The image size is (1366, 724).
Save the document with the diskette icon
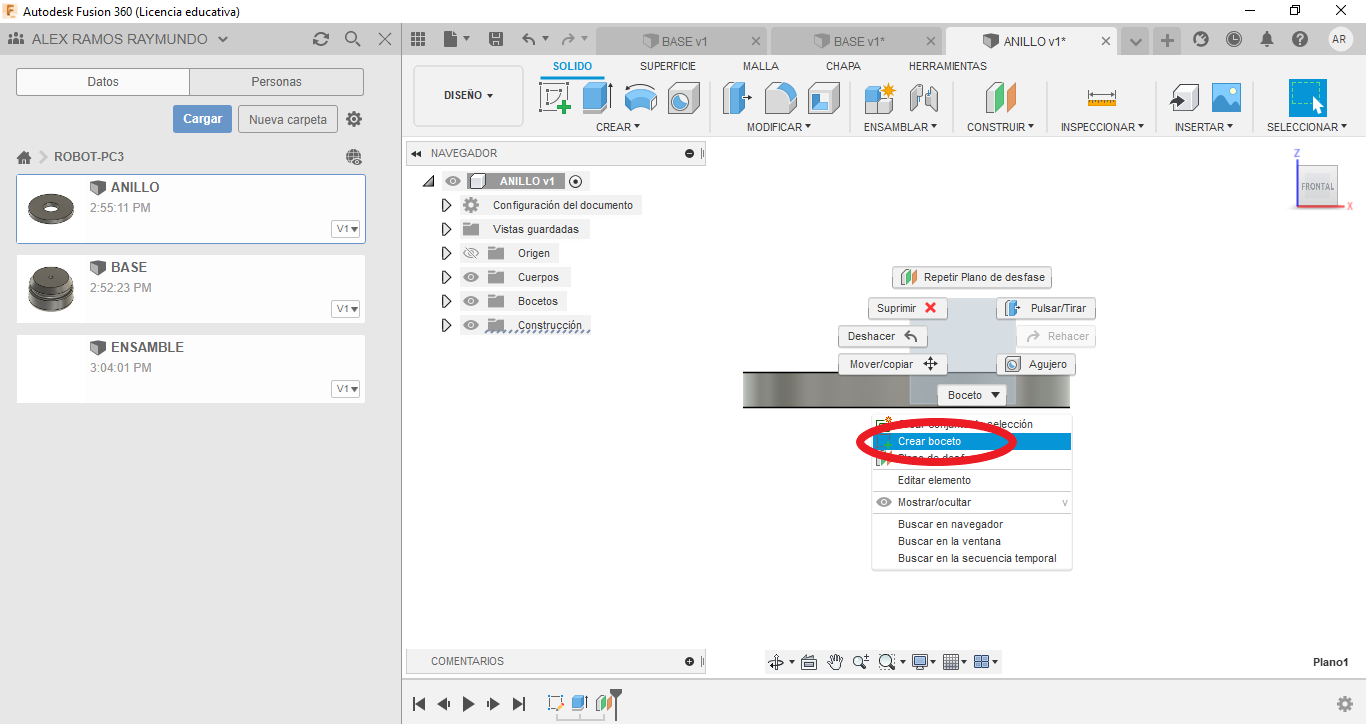495,40
